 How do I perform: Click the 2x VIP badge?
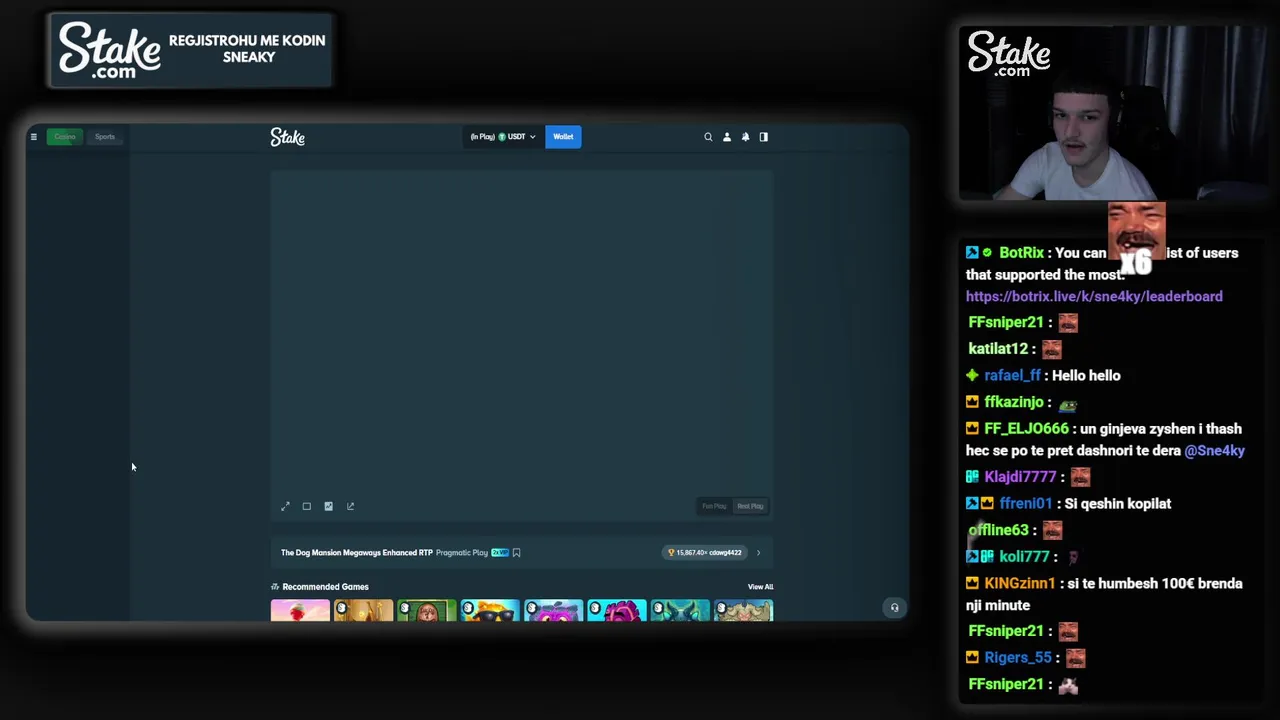500,553
